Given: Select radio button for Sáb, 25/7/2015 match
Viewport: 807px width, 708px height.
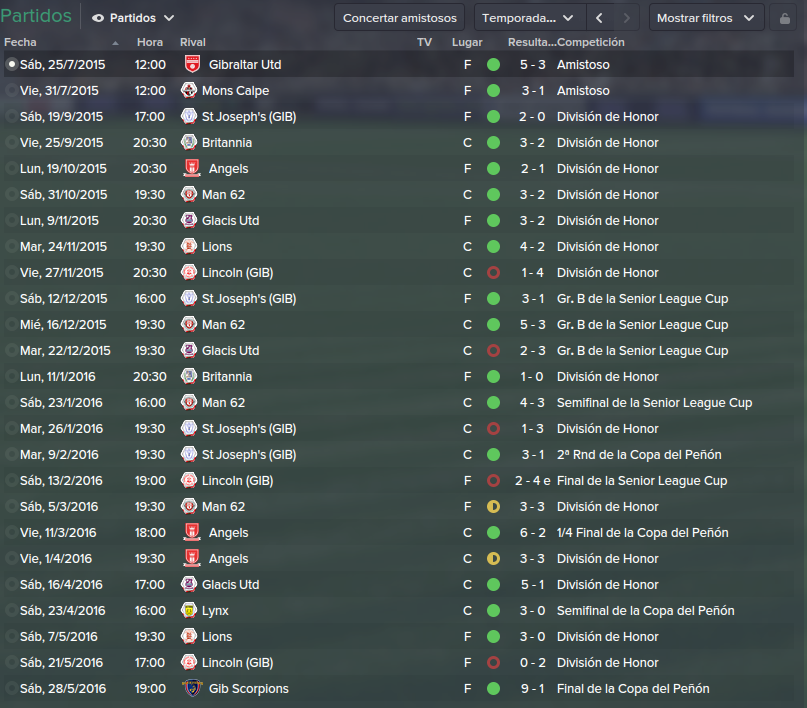Looking at the screenshot, I should tap(11, 64).
